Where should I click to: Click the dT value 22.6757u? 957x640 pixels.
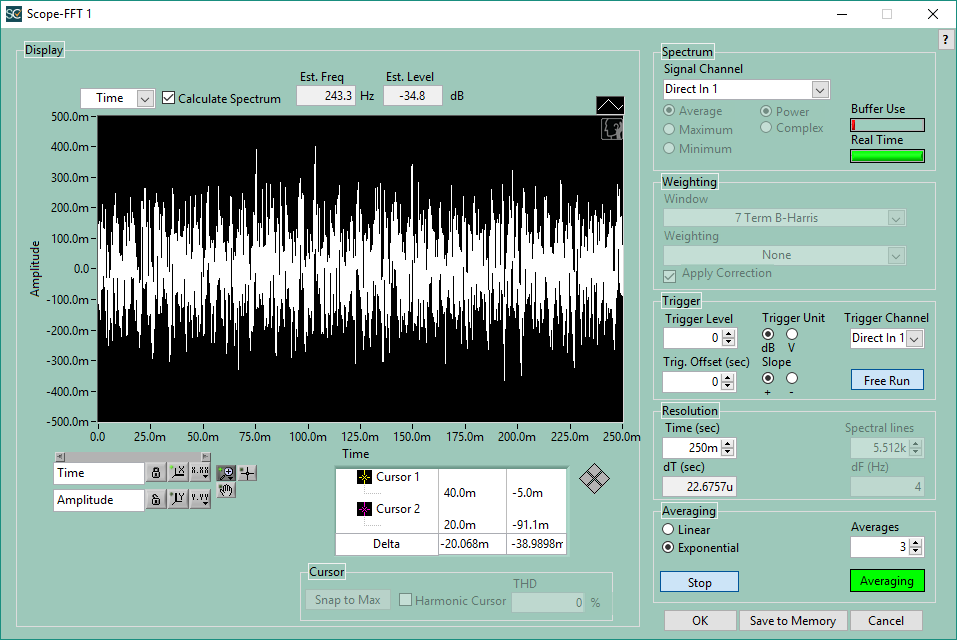tap(699, 486)
